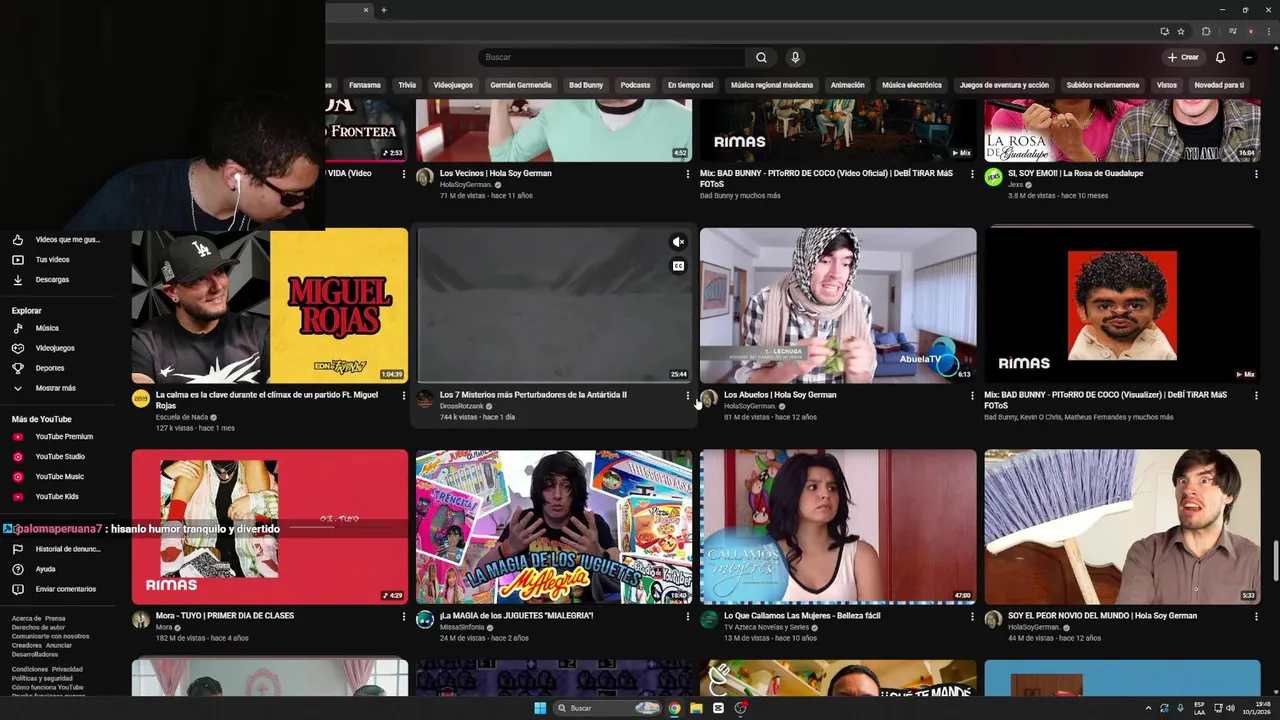The height and width of the screenshot is (720, 1280).
Task: Open the account avatar menu
Action: (1249, 57)
